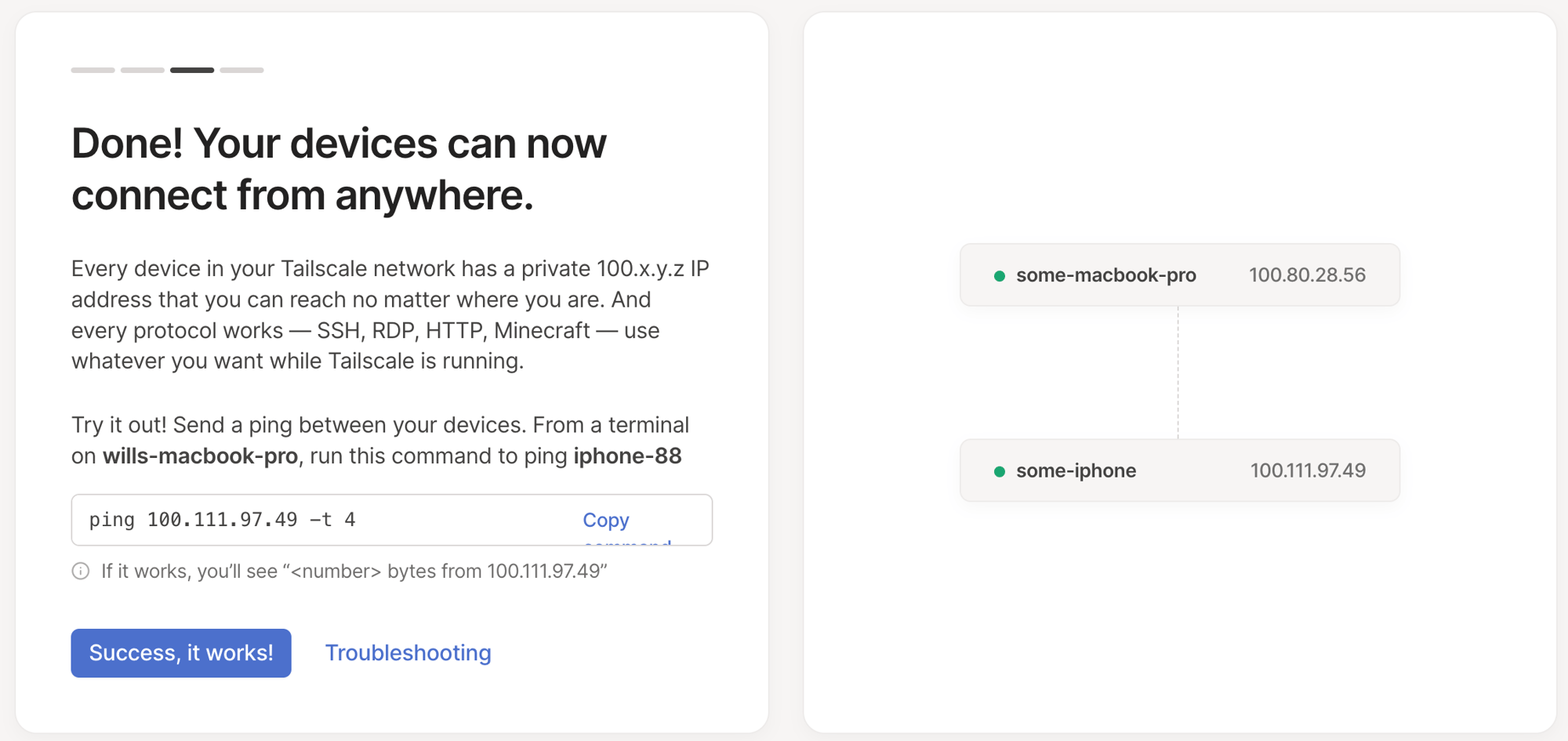Click the circled-i hint icon below the command box
The image size is (1568, 741).
[x=81, y=572]
